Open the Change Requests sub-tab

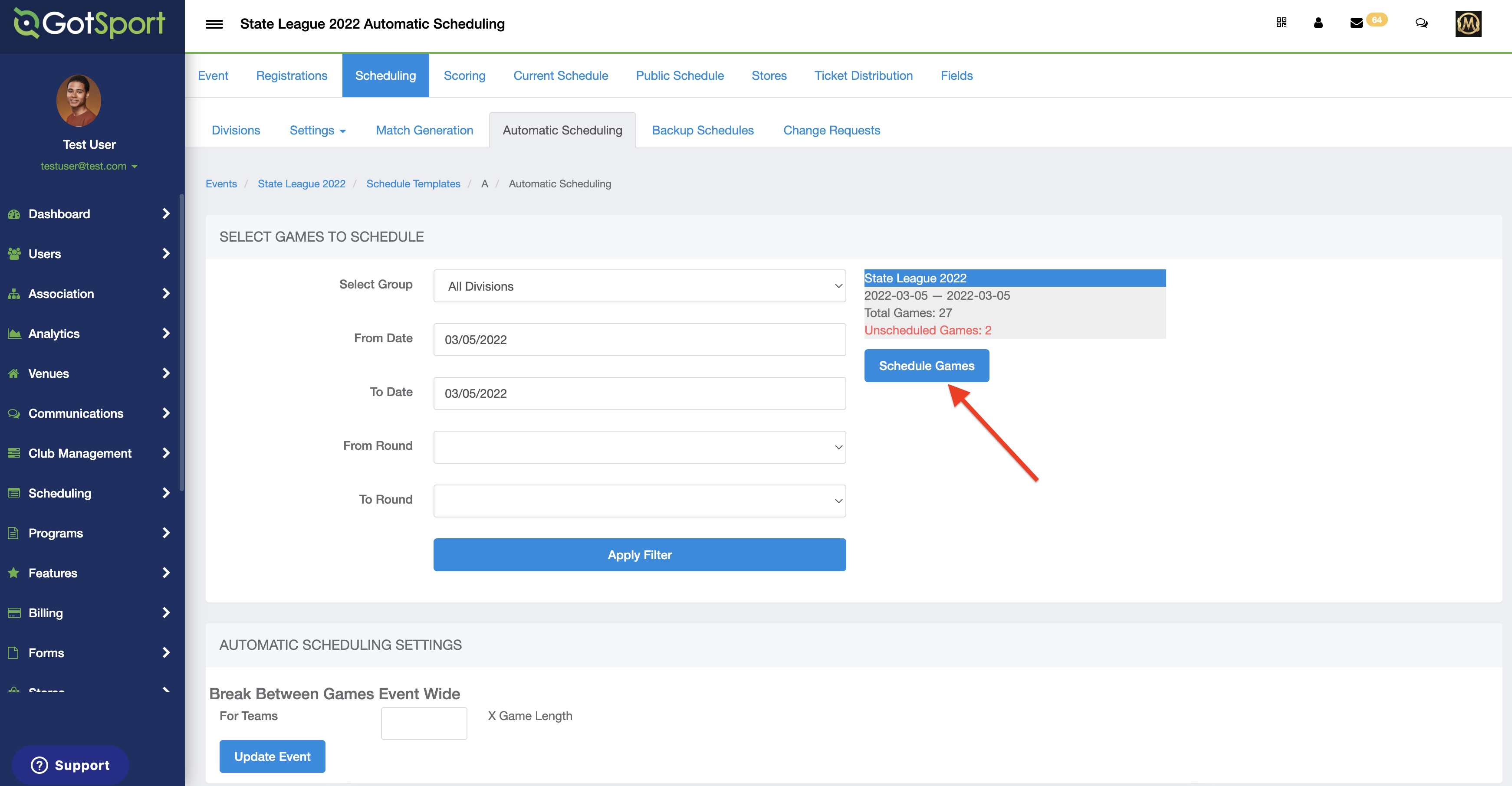pos(831,130)
